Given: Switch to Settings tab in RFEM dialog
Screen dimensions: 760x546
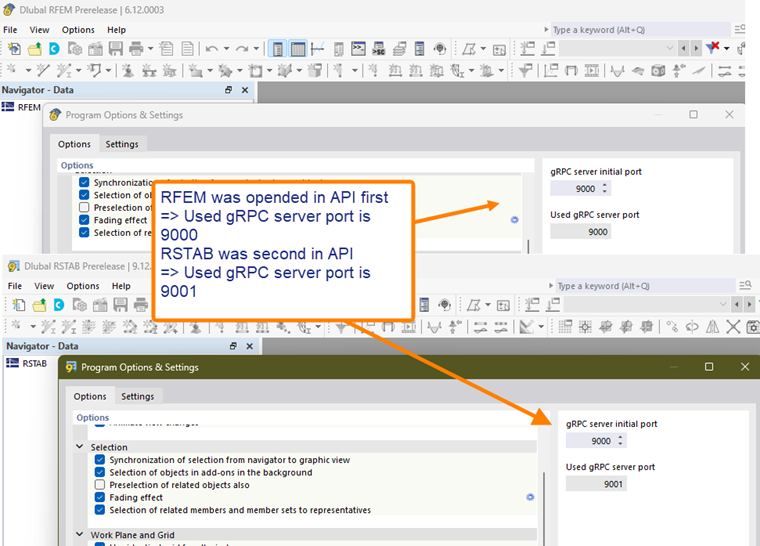Looking at the screenshot, I should tap(122, 144).
